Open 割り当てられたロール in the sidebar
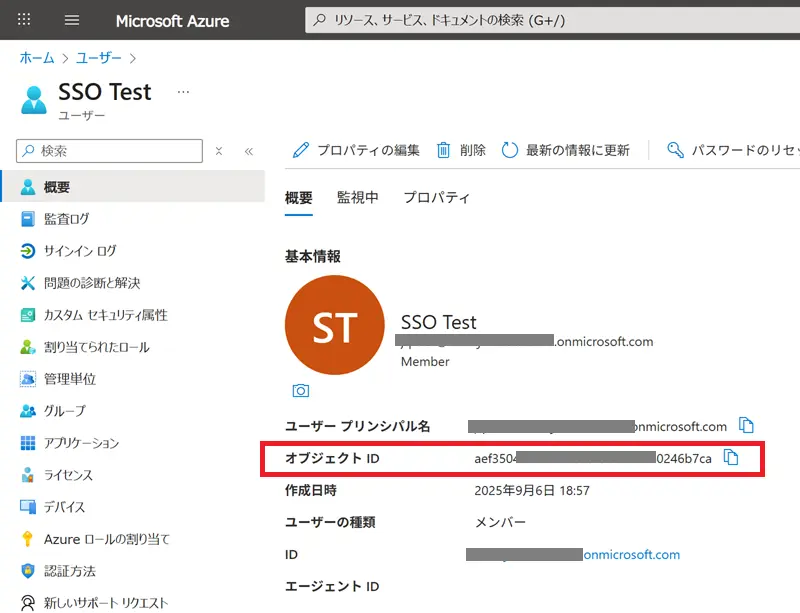Screen dimensions: 800x613 tap(96, 347)
